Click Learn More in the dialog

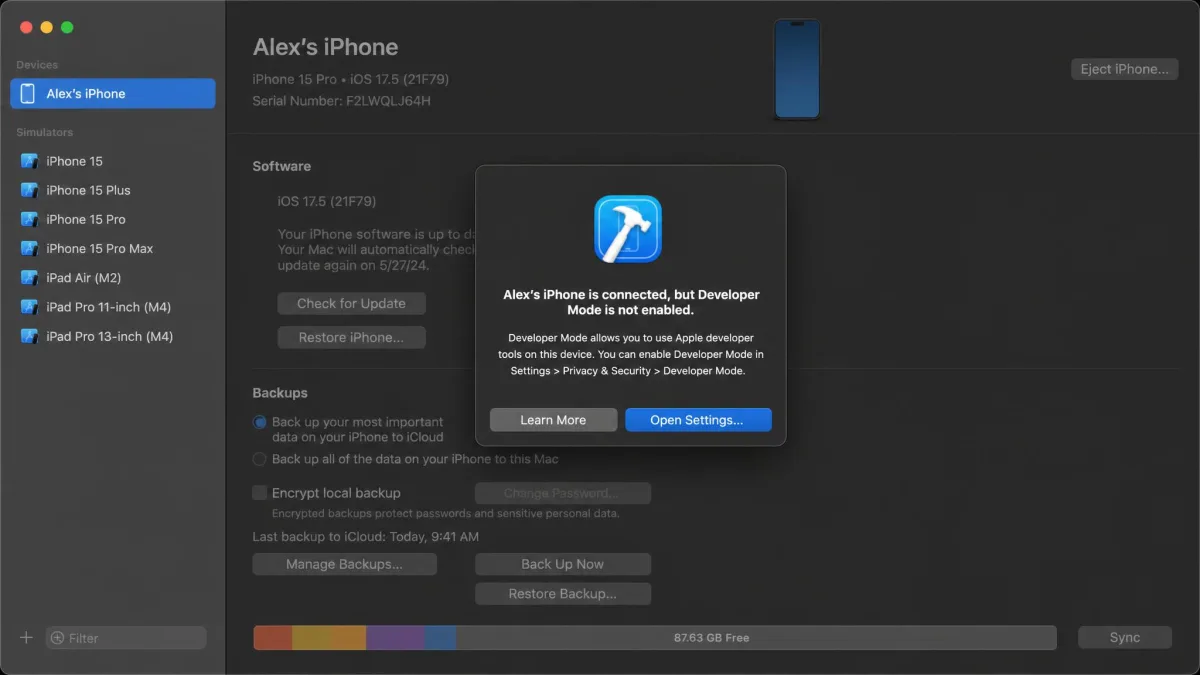(553, 420)
